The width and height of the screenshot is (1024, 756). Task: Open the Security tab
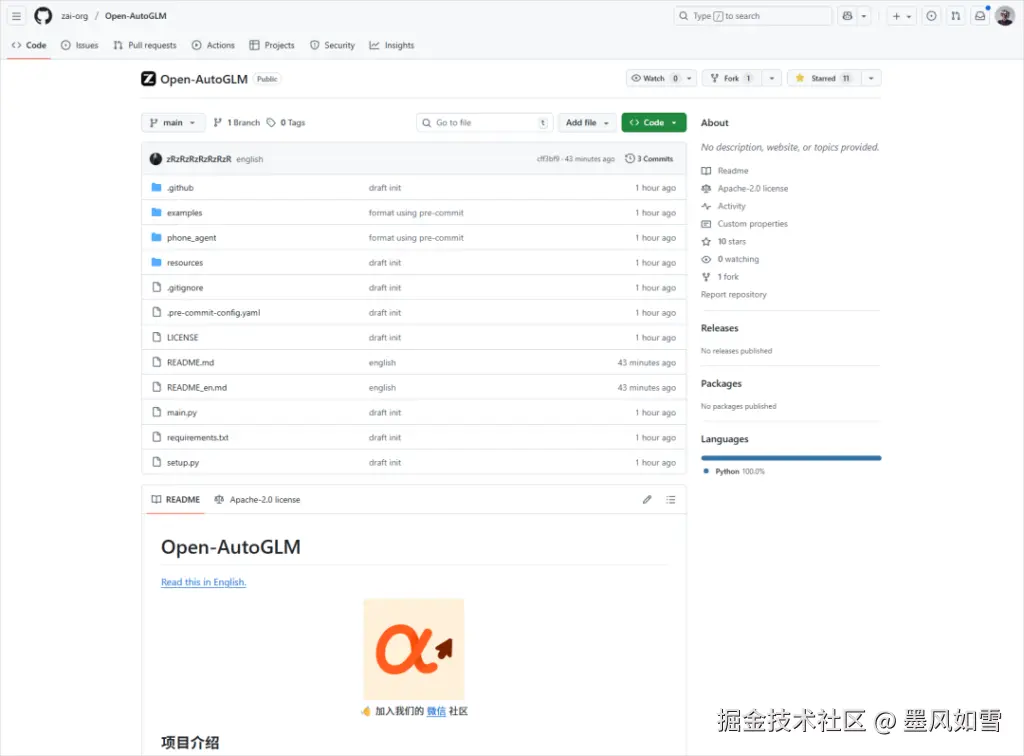pos(332,45)
